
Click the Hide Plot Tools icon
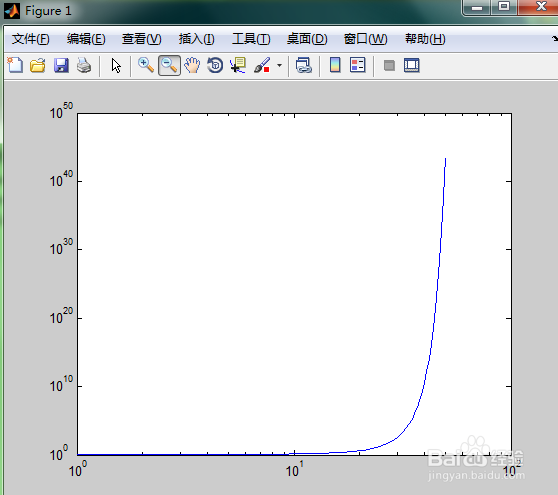(x=389, y=65)
